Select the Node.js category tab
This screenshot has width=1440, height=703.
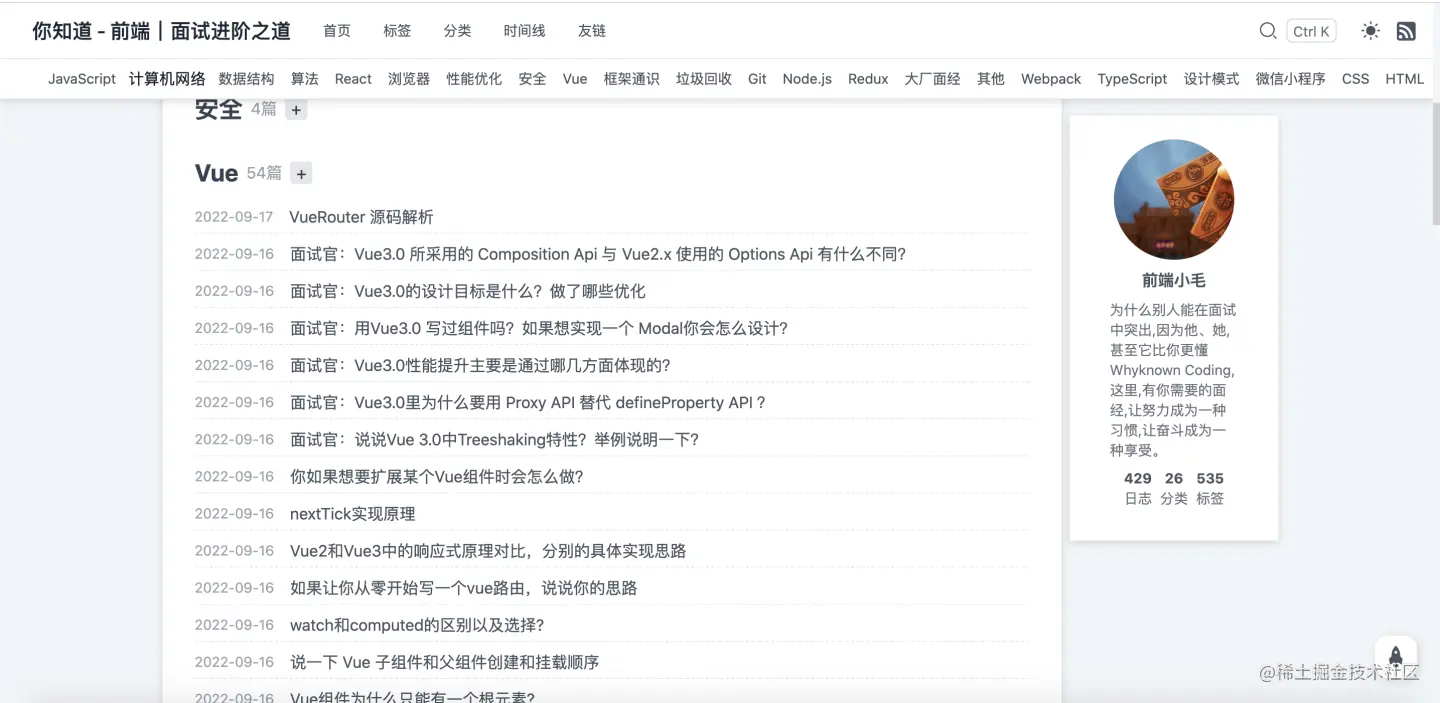tap(807, 79)
